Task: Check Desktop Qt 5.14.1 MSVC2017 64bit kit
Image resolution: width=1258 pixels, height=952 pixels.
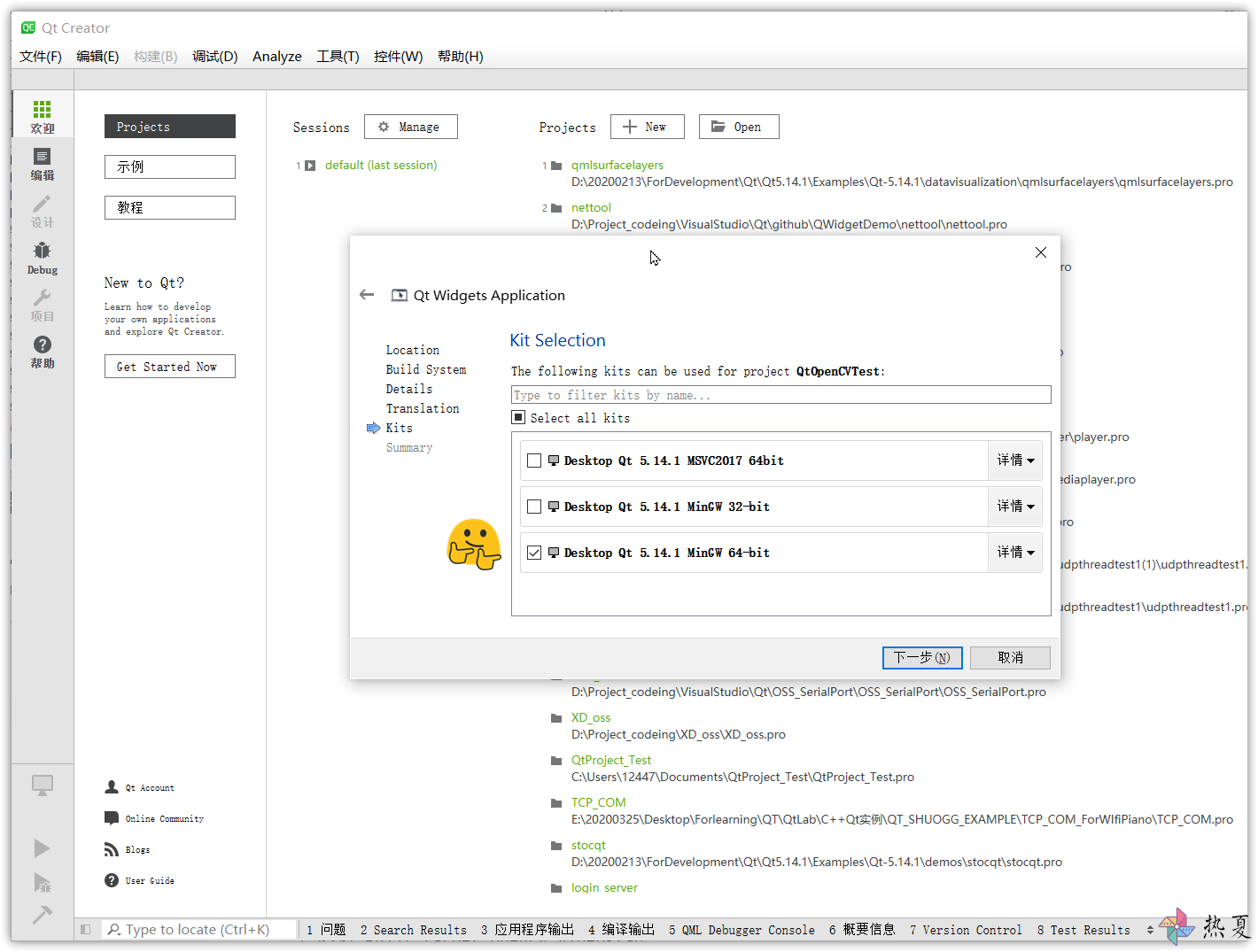Action: [x=534, y=461]
